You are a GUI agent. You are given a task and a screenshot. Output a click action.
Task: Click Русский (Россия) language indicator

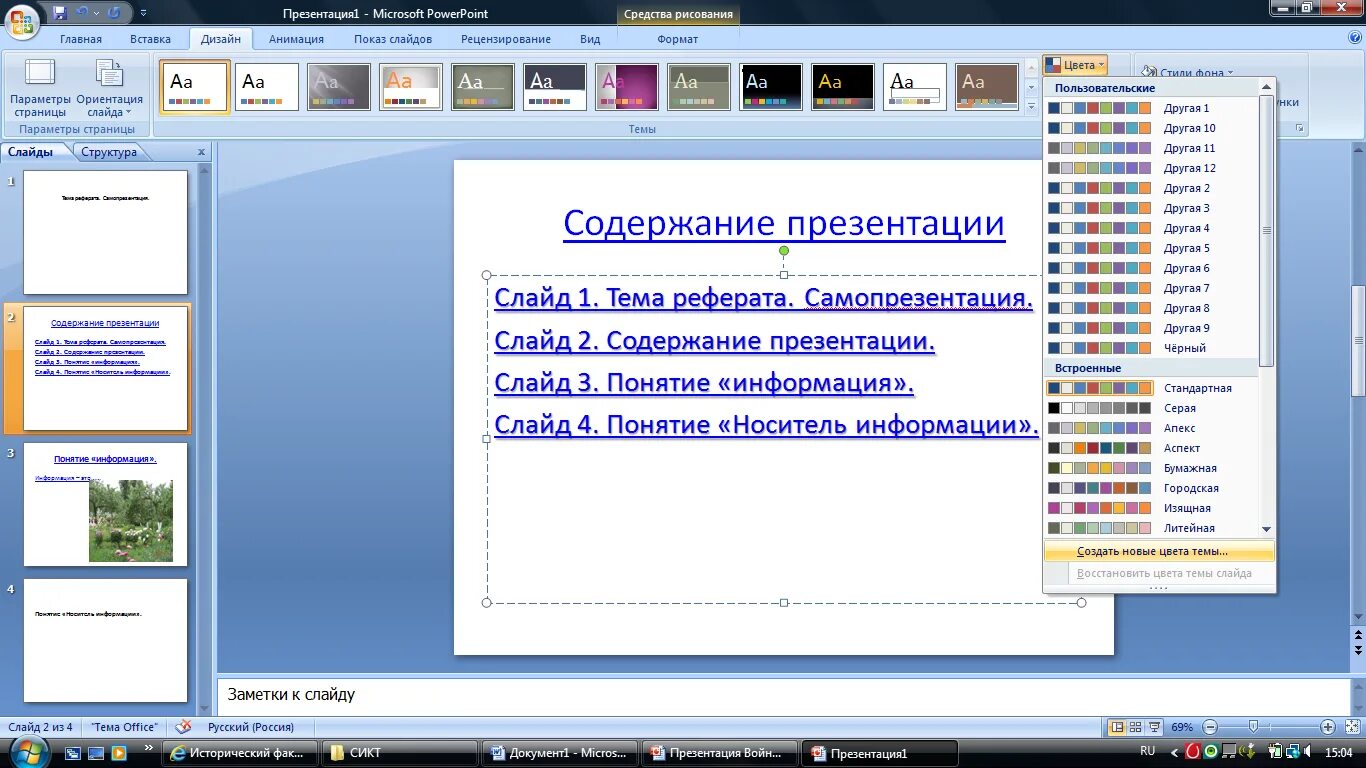[251, 727]
